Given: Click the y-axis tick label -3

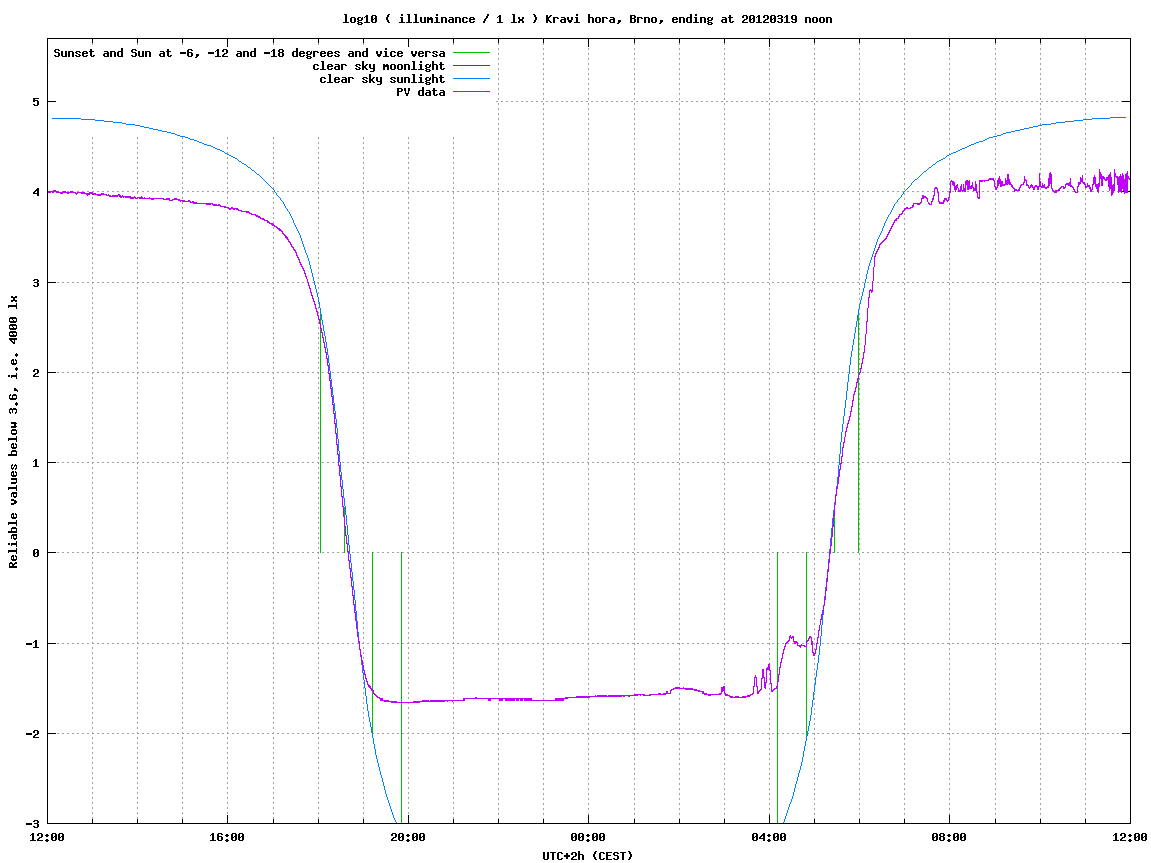Looking at the screenshot, I should click(x=32, y=823).
